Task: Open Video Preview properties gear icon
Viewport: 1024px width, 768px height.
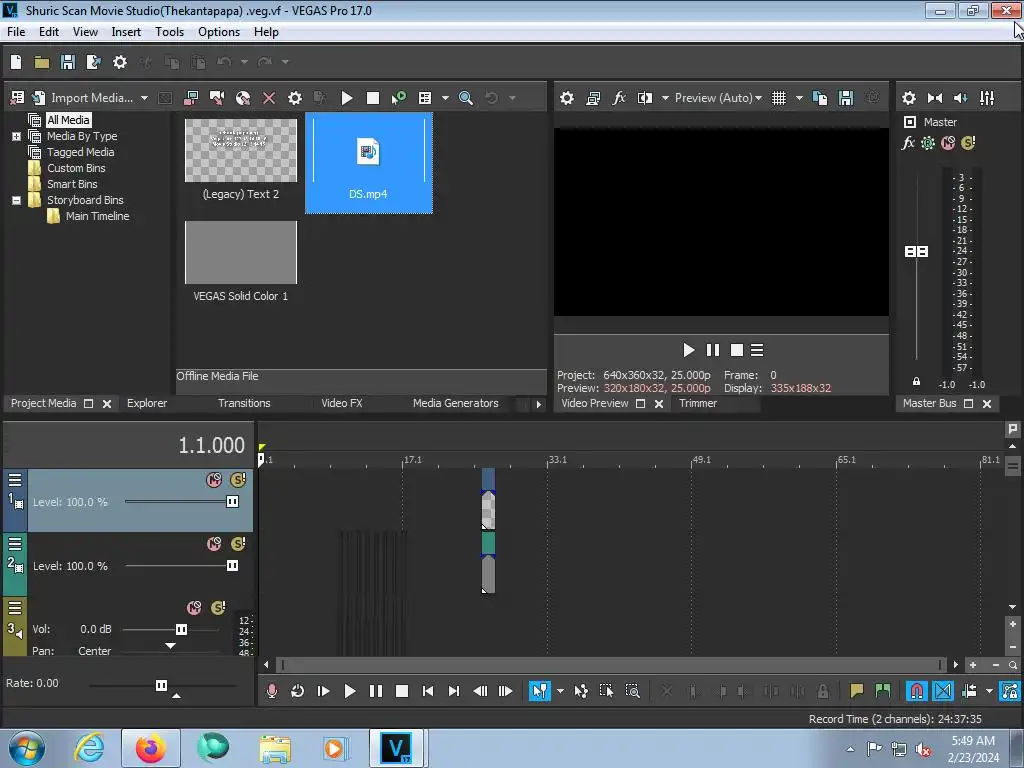Action: coord(567,98)
